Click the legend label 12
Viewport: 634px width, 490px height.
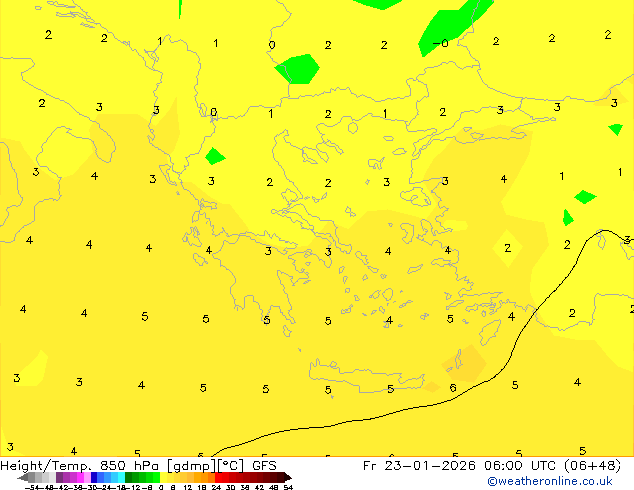pos(188,487)
